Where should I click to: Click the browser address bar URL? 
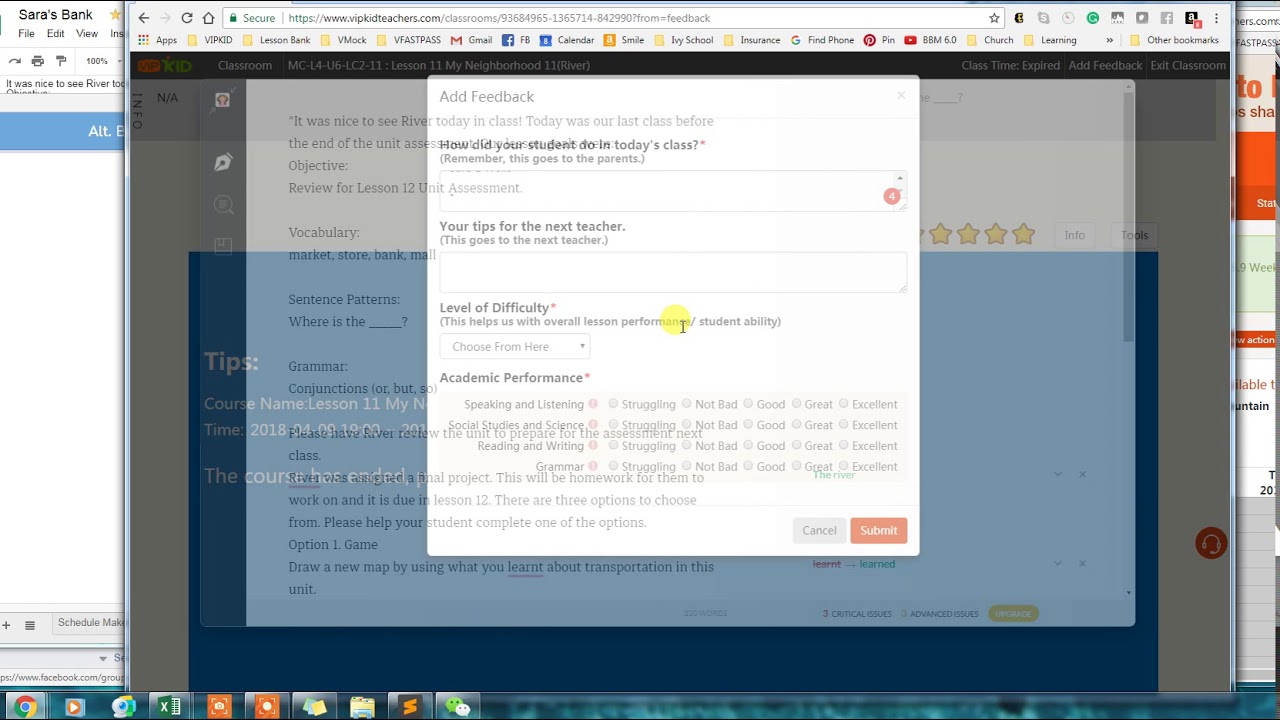click(x=499, y=18)
